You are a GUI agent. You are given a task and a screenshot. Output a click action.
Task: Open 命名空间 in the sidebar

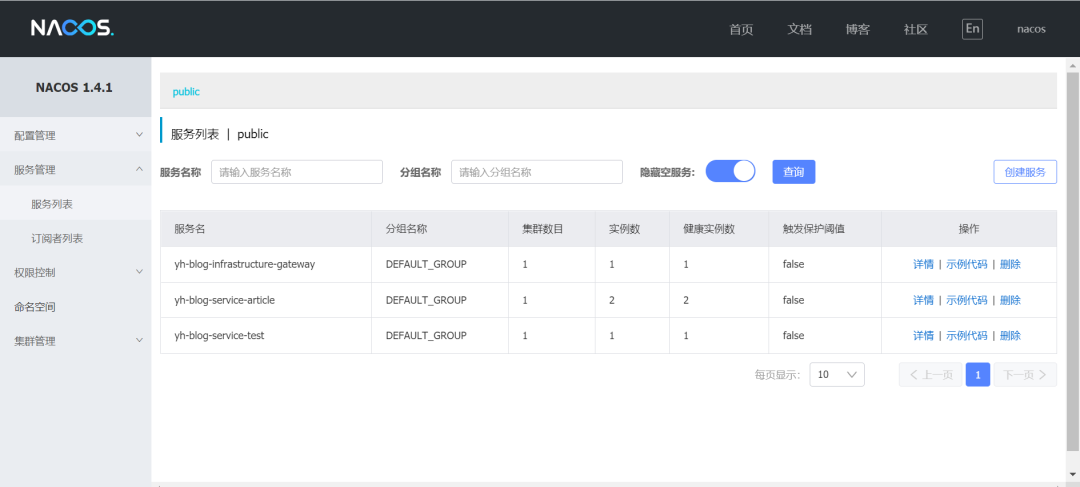35,306
